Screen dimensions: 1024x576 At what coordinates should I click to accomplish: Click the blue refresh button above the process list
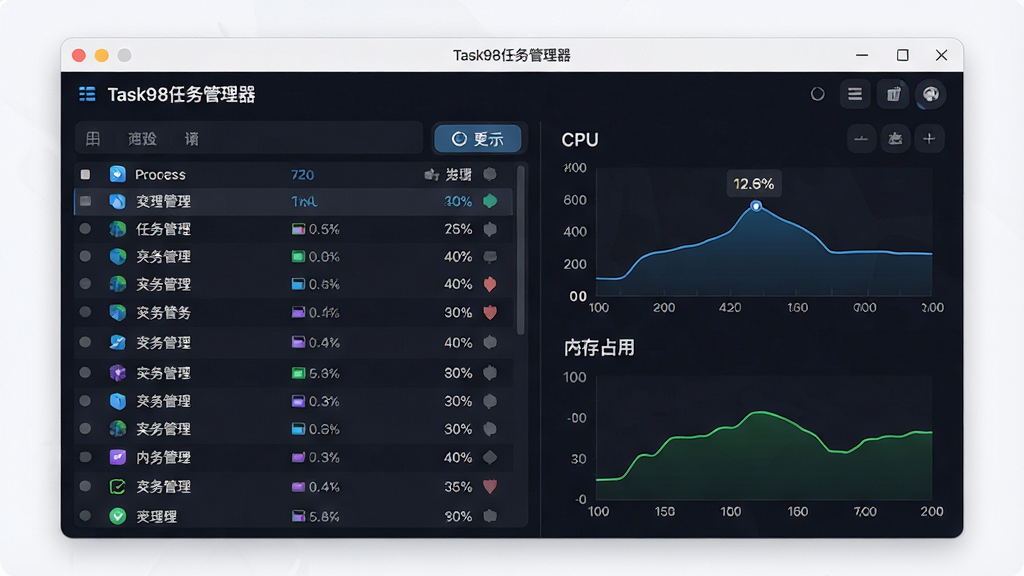pyautogui.click(x=478, y=138)
